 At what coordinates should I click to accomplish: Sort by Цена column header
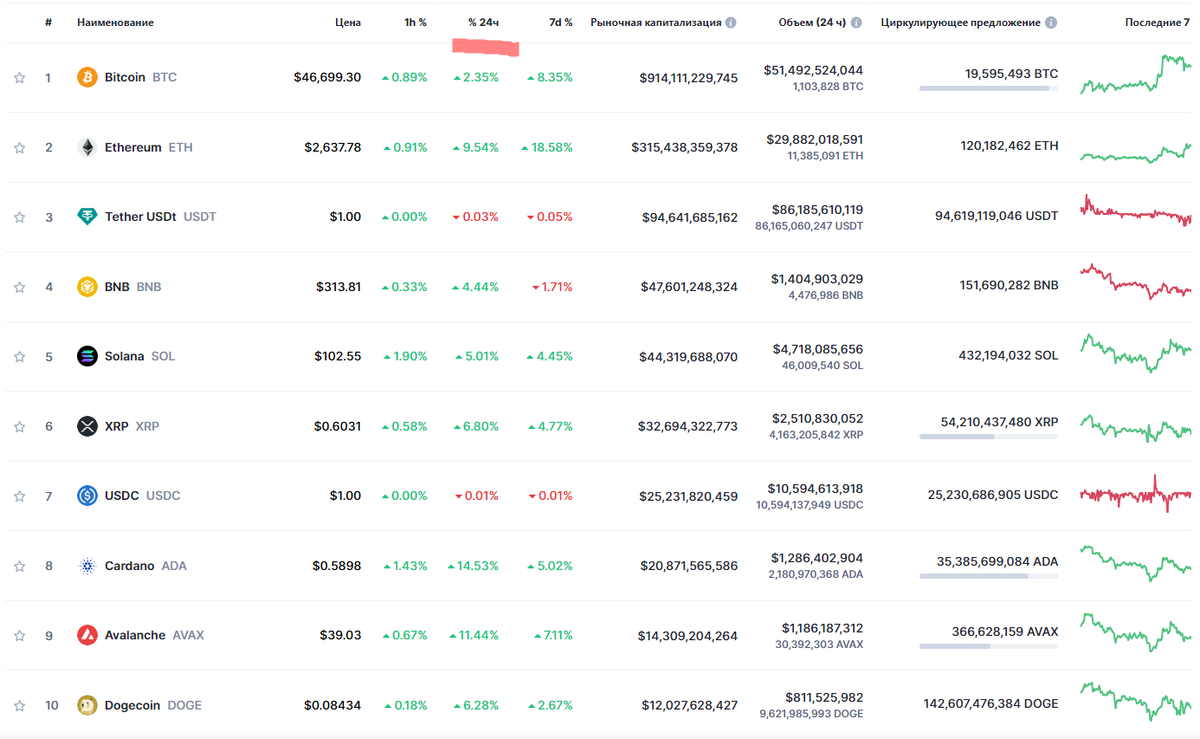(348, 22)
